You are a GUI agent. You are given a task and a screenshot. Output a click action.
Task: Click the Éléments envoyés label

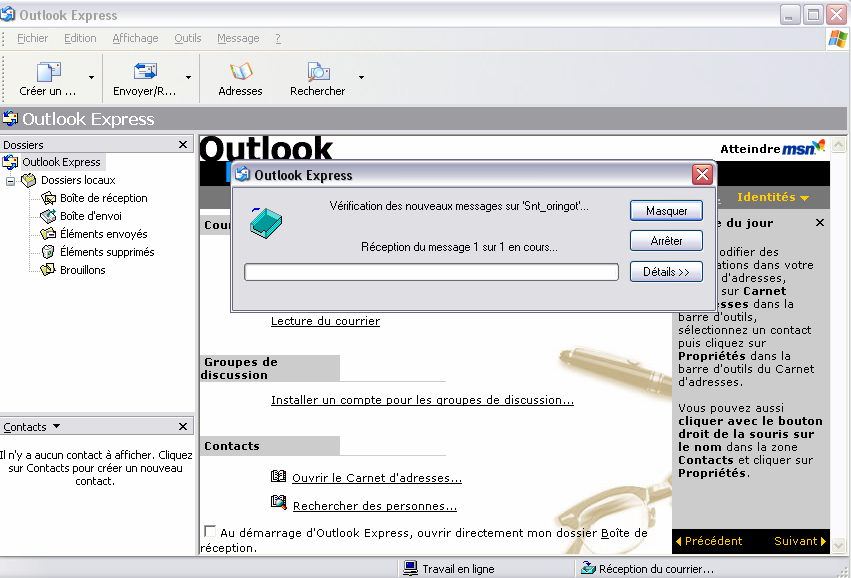(104, 234)
